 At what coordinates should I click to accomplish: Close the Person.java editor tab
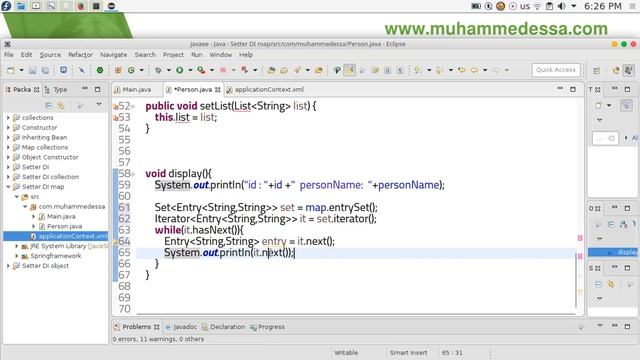[218, 89]
